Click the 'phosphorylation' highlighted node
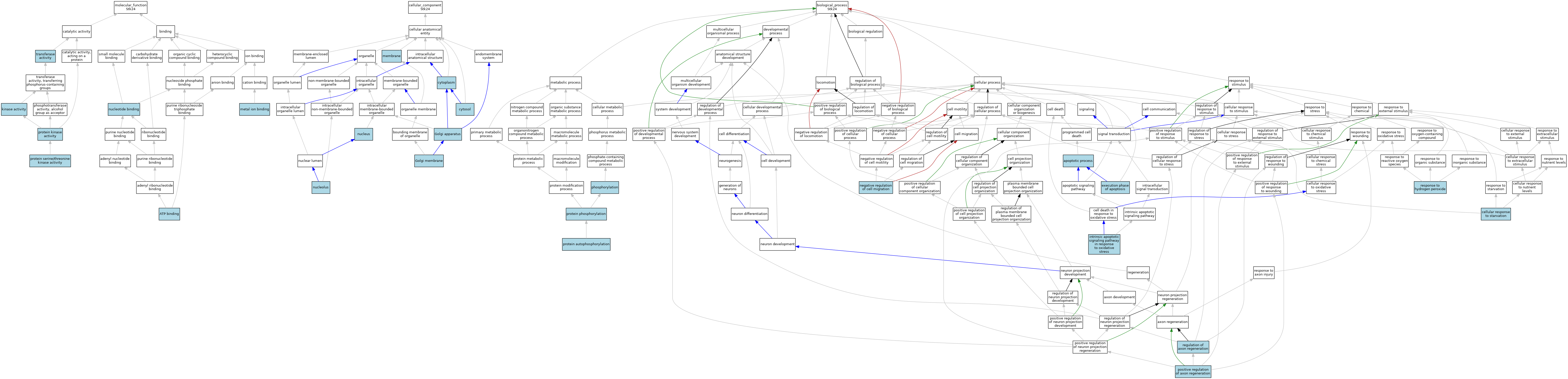Viewport: 1568px width, 379px height. point(604,187)
